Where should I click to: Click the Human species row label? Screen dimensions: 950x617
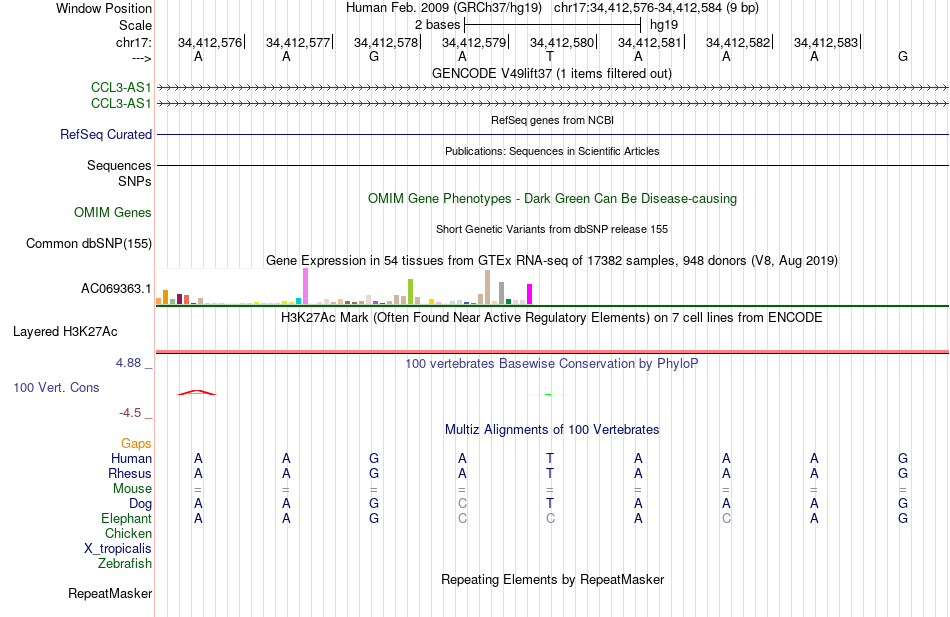click(x=131, y=458)
